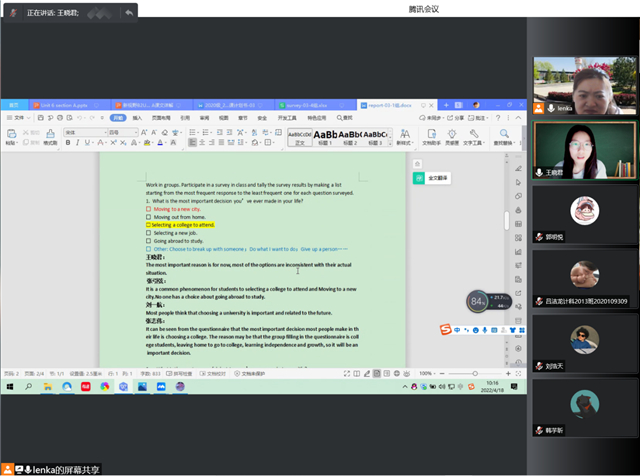
Task: Check the 'Moving out from home' box
Action: click(x=149, y=217)
